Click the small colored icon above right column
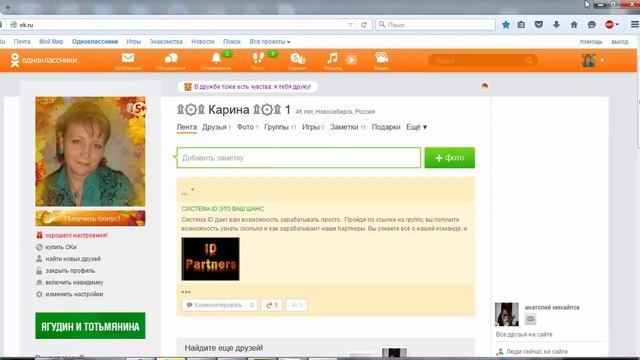 484,86
